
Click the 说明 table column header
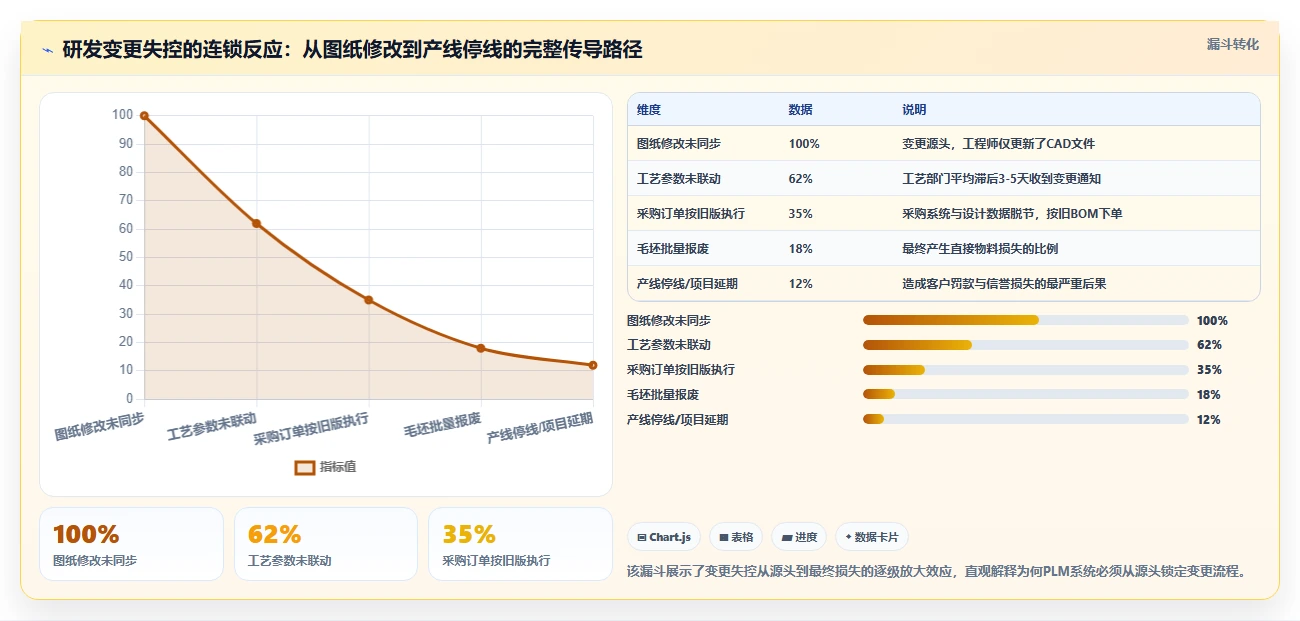(x=914, y=110)
